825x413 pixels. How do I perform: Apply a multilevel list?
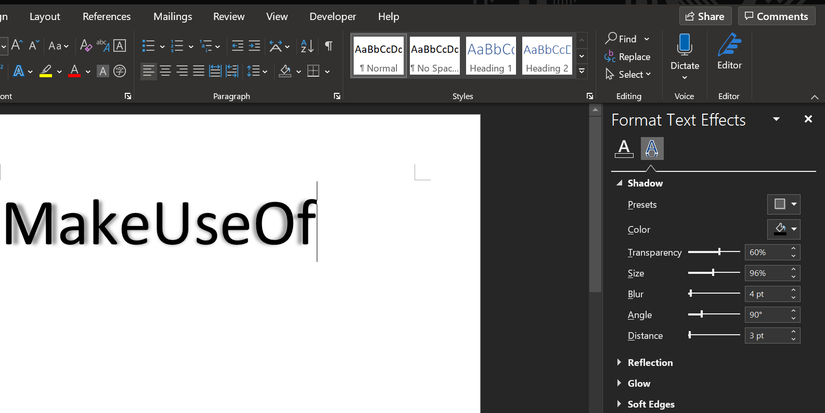pyautogui.click(x=206, y=46)
